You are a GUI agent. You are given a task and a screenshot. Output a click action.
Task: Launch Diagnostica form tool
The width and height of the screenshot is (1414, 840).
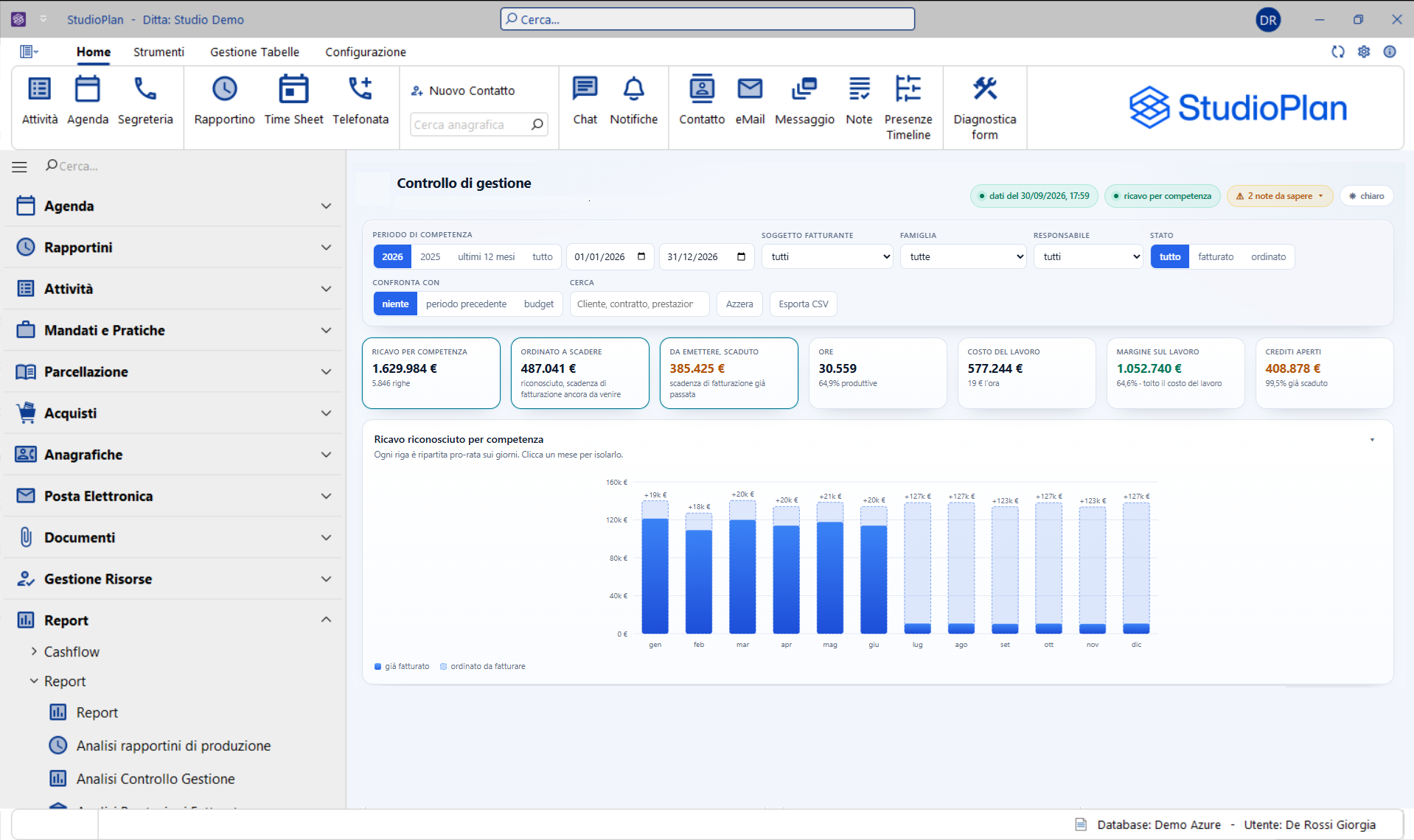[984, 108]
